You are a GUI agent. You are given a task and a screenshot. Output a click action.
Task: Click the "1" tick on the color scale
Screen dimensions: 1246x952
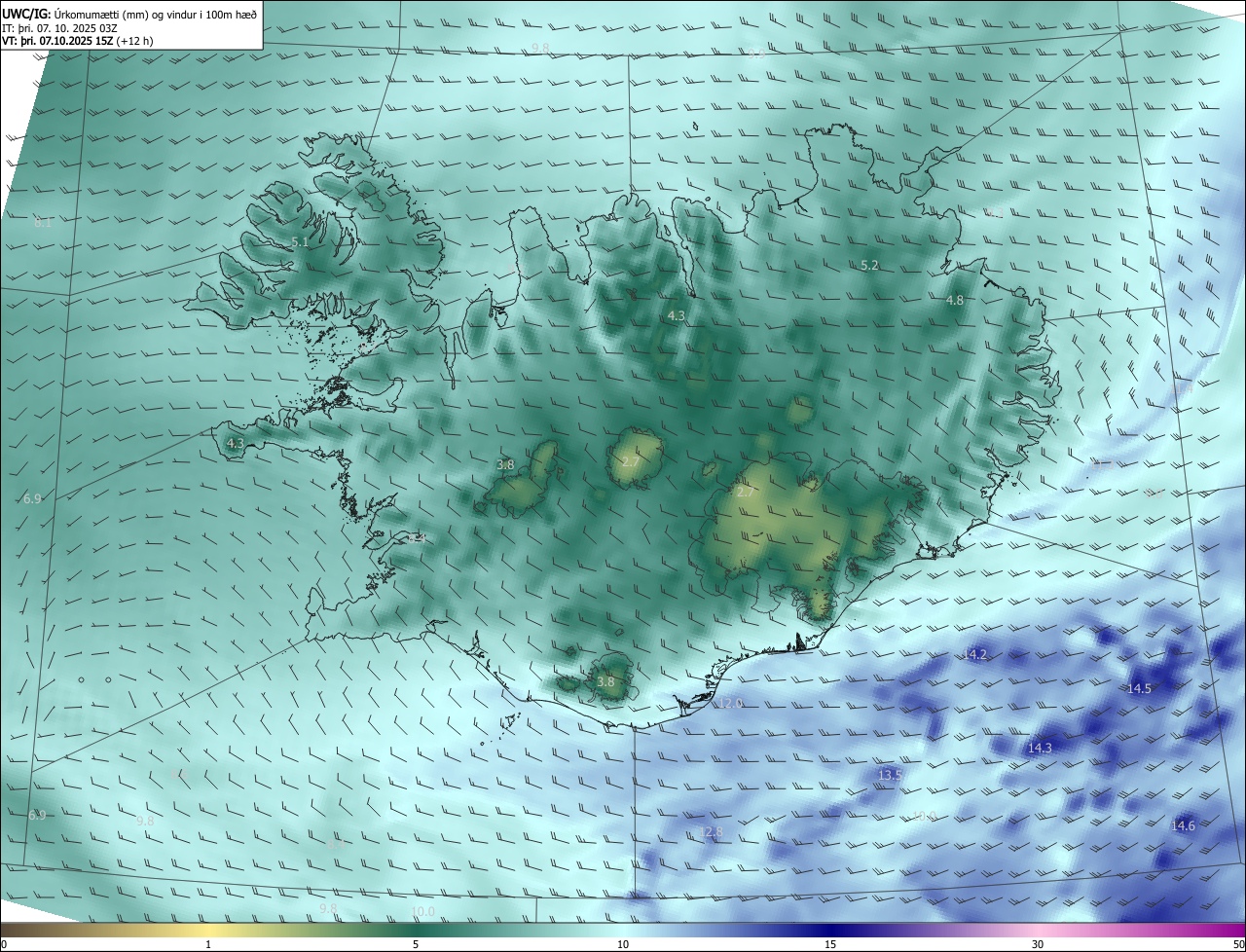(x=208, y=944)
